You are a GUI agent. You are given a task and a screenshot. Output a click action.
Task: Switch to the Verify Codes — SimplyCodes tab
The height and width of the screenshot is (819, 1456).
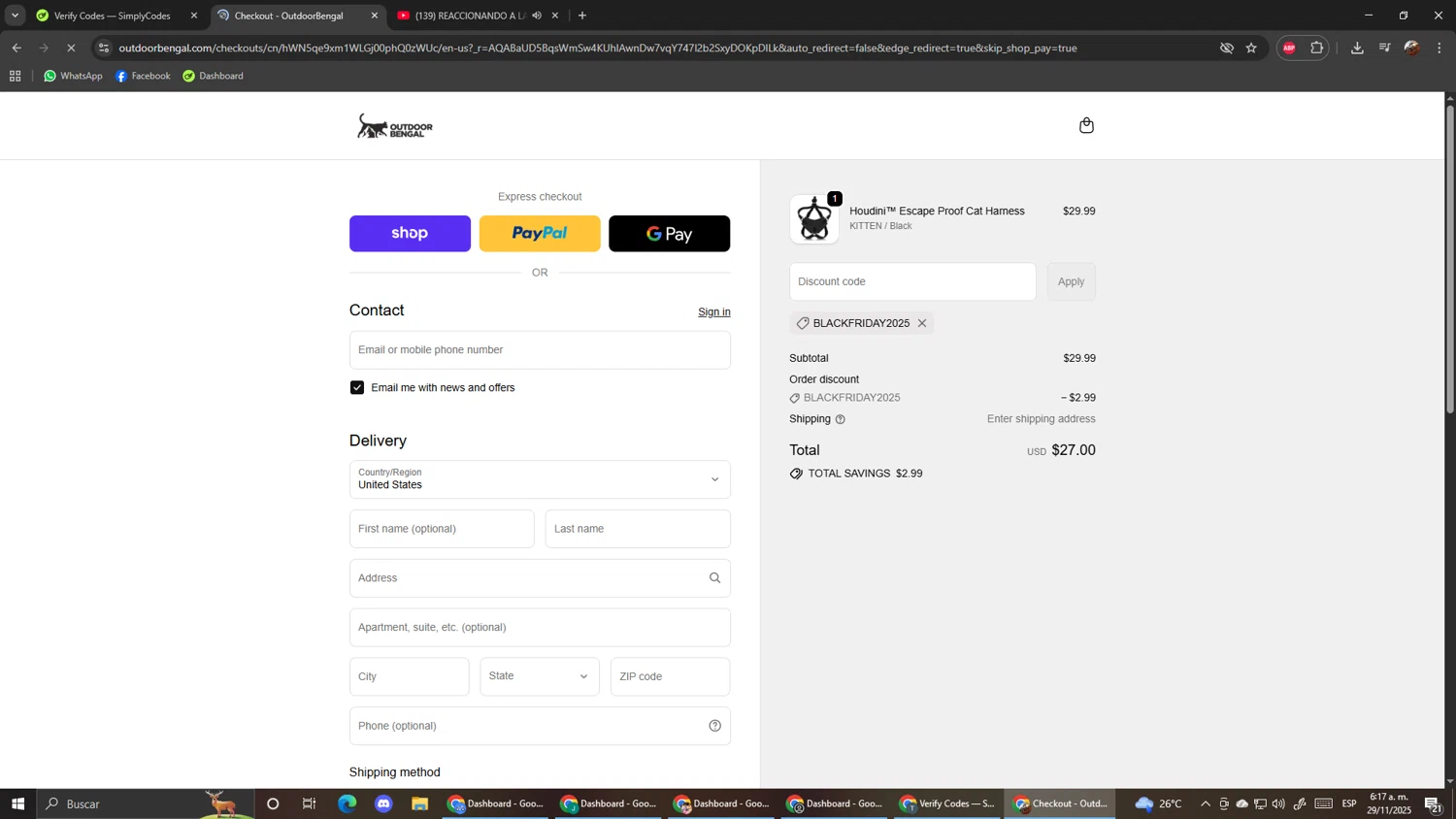click(x=112, y=16)
